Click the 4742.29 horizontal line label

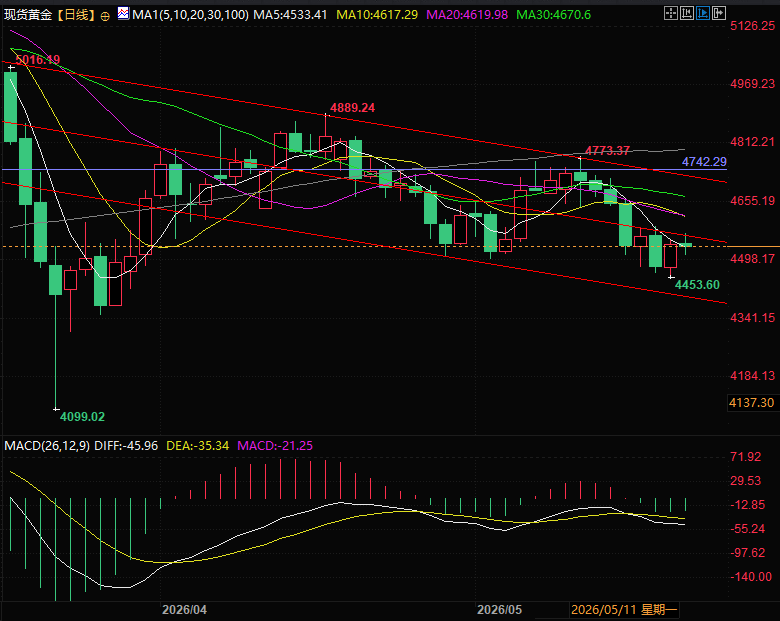[x=704, y=162]
